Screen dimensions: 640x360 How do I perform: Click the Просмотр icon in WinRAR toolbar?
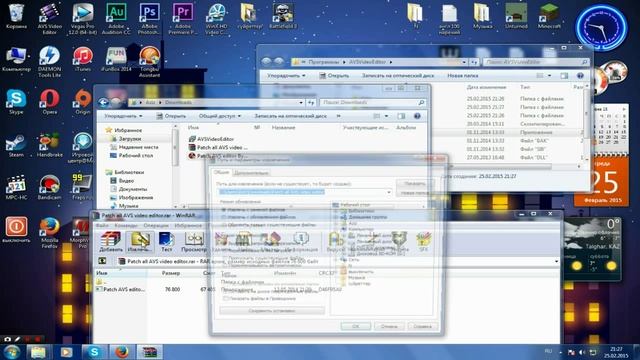click(194, 241)
